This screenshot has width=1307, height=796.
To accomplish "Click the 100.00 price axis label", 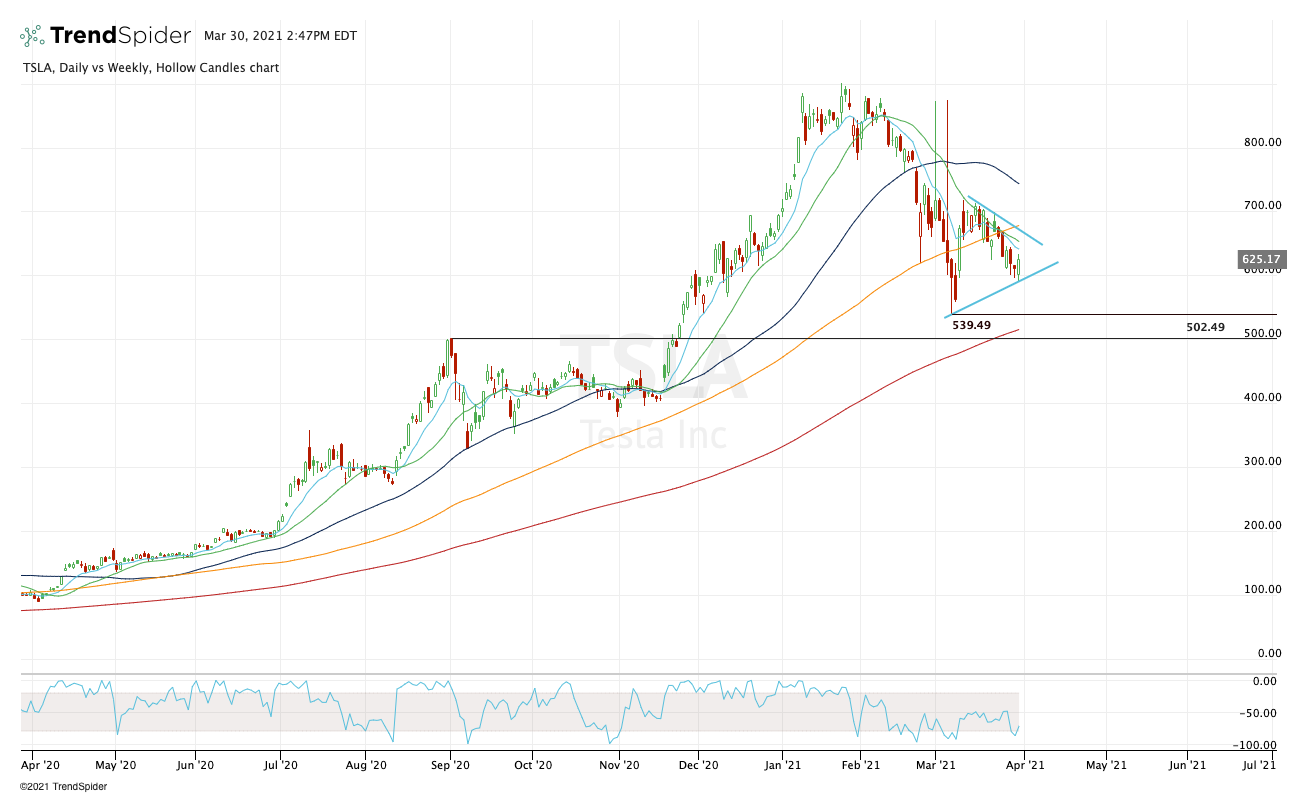I will [1263, 590].
